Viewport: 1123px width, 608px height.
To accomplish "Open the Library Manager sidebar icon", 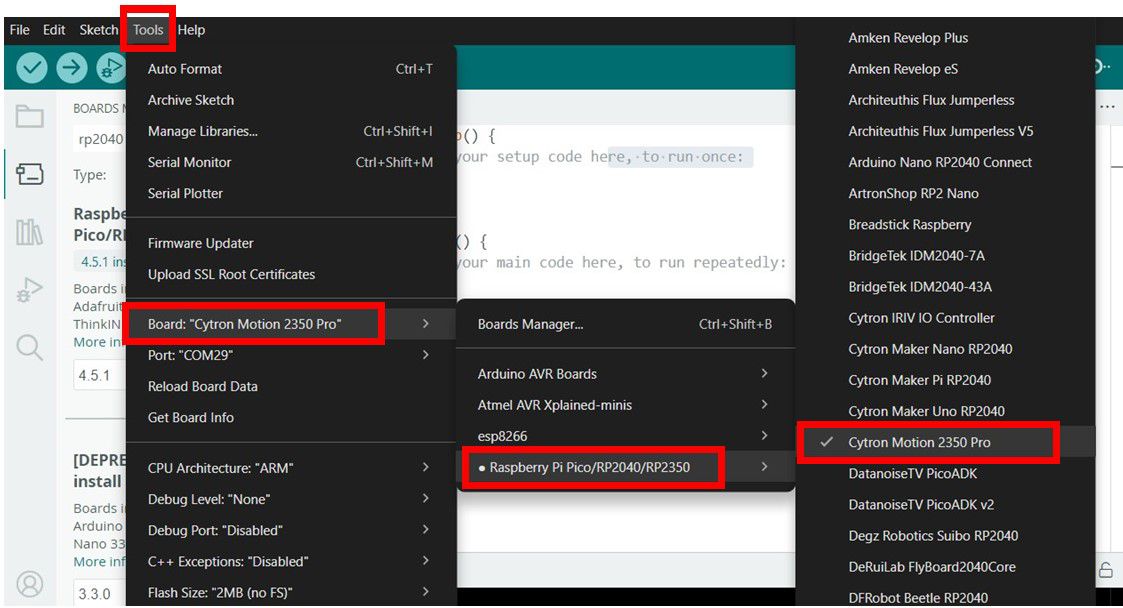I will point(30,233).
